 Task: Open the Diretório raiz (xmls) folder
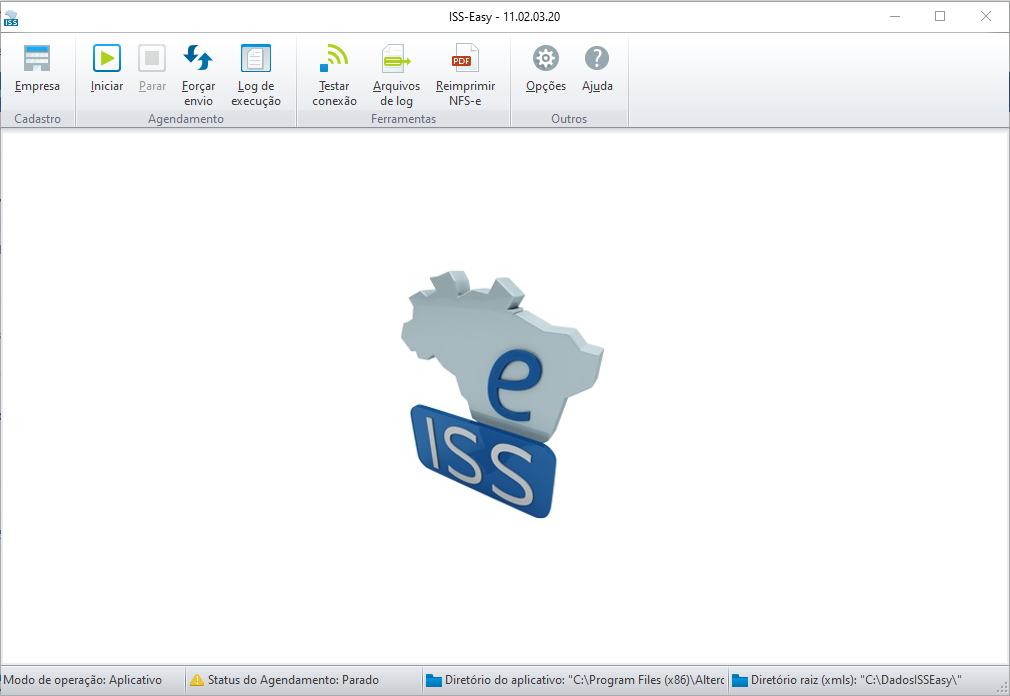tap(740, 681)
